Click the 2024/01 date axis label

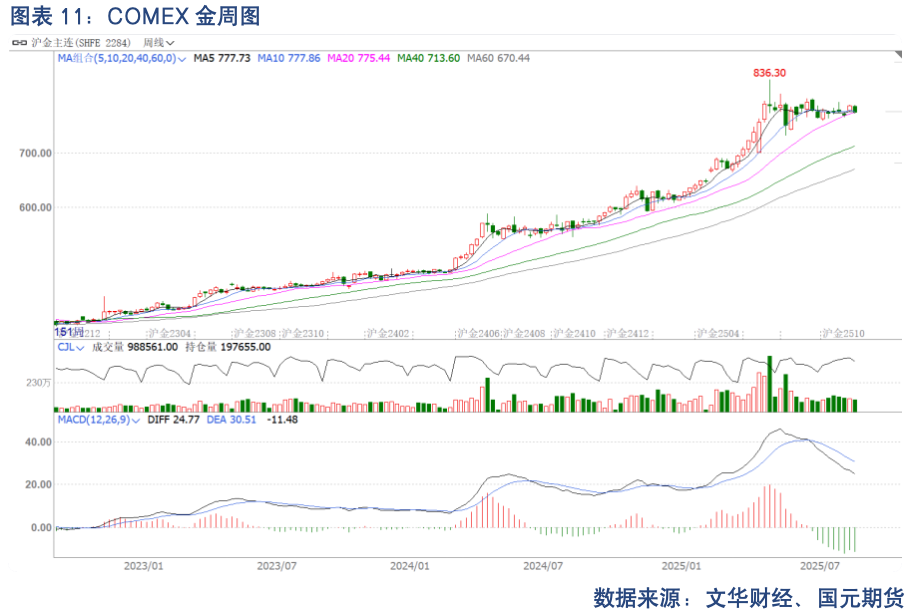pos(409,565)
